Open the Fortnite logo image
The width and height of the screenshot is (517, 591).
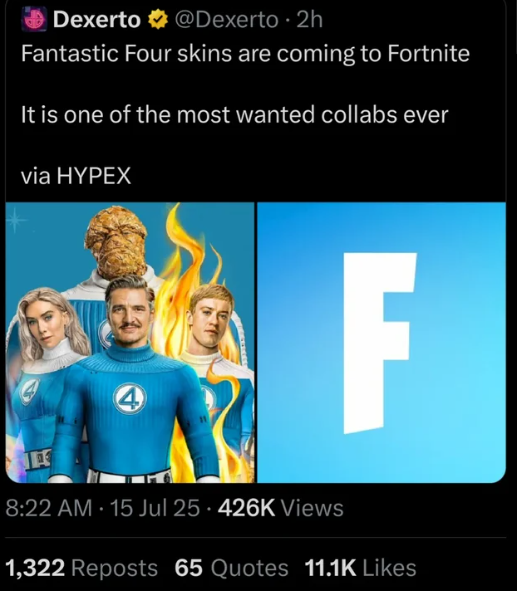pyautogui.click(x=381, y=342)
